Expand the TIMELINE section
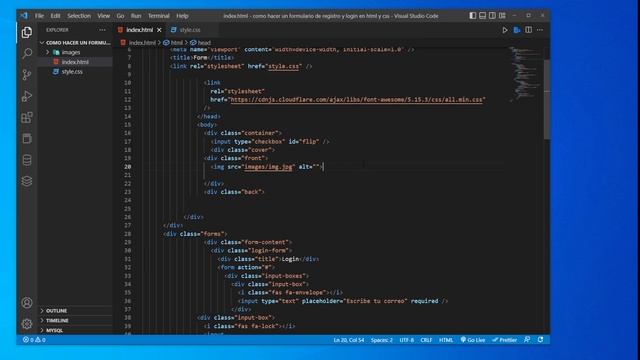Viewport: 640px width, 360px height. click(x=75, y=320)
